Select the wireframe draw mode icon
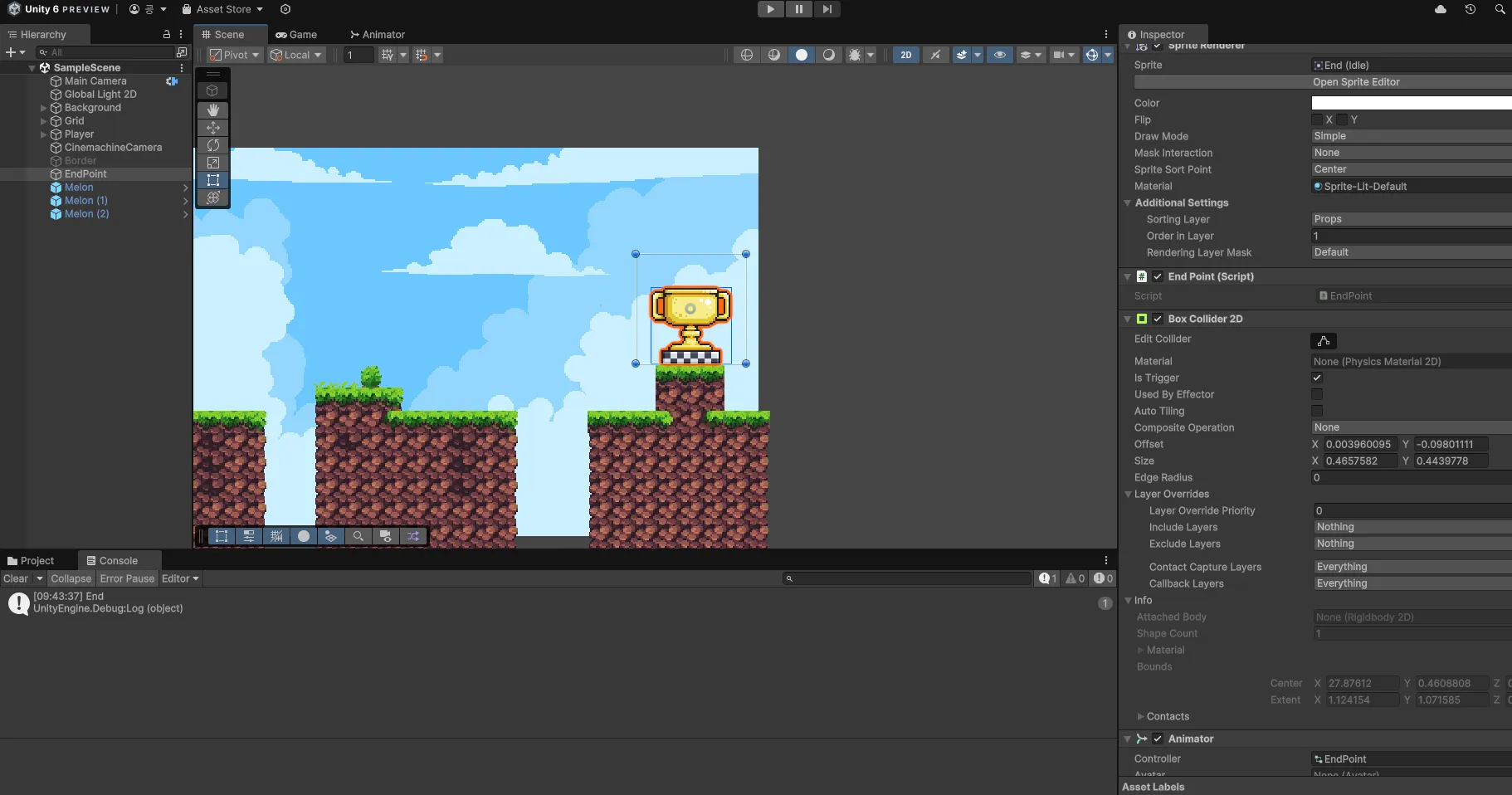The height and width of the screenshot is (795, 1512). tap(747, 55)
